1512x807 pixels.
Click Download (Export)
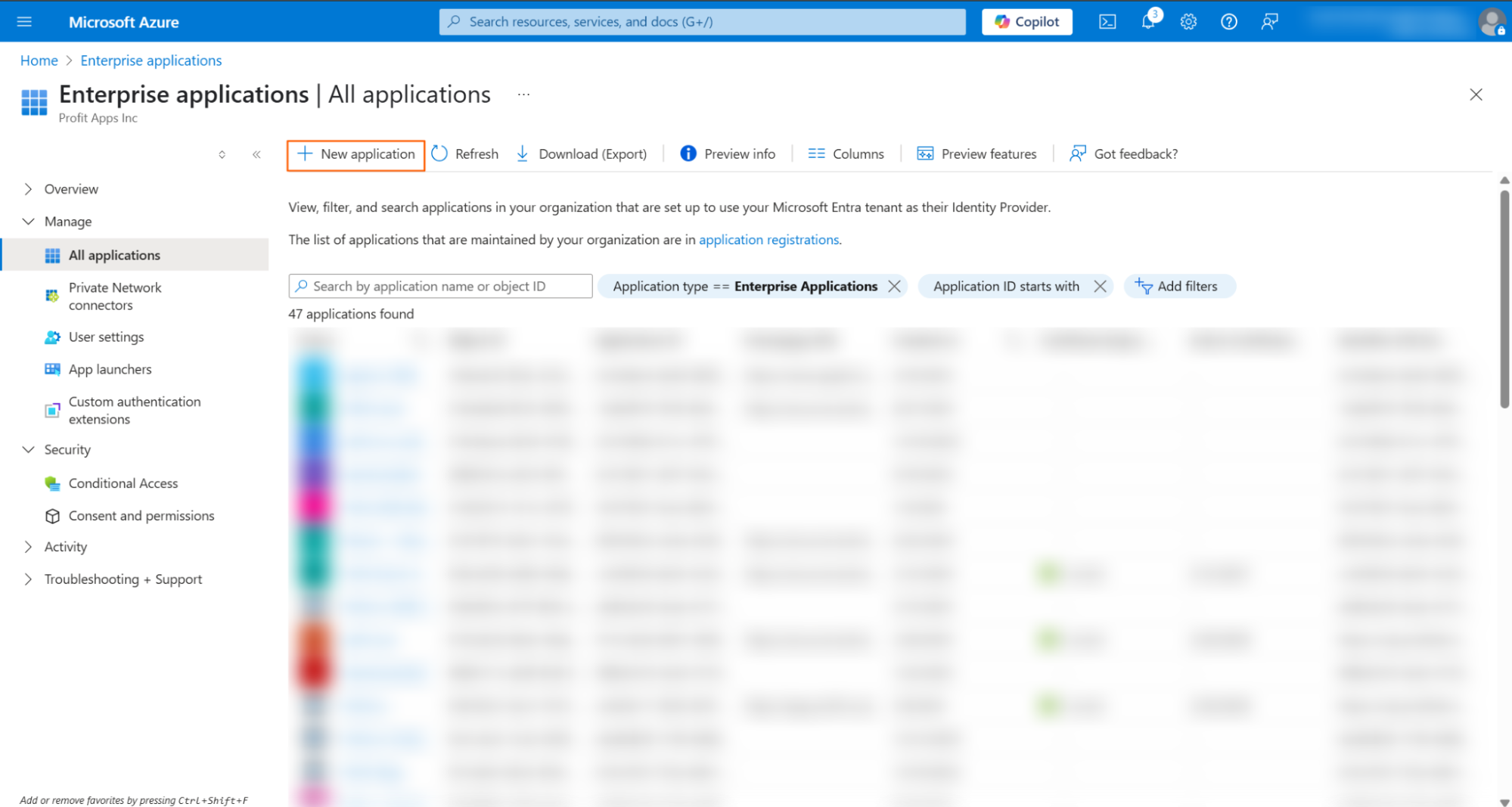(582, 154)
